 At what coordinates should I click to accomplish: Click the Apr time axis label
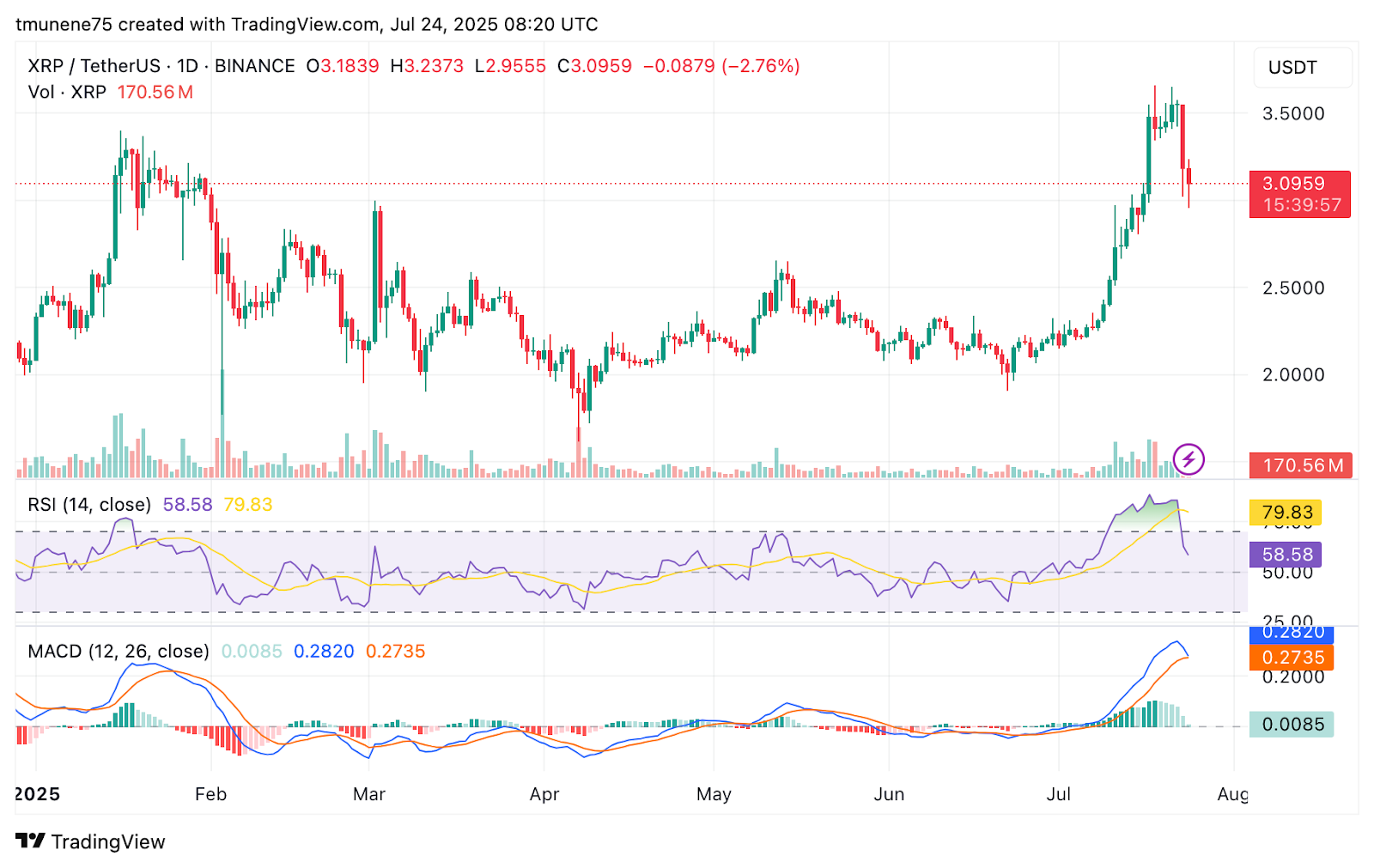544,794
